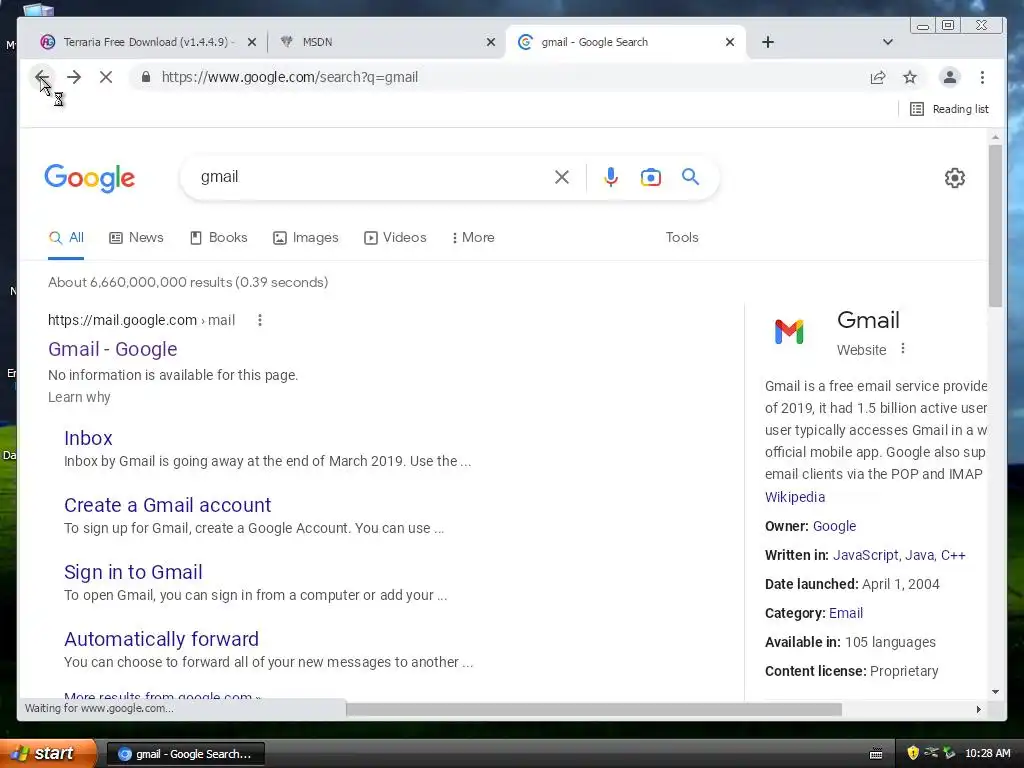Click the Gmail M logo in knowledge panel
This screenshot has height=768, width=1024.
pos(789,332)
